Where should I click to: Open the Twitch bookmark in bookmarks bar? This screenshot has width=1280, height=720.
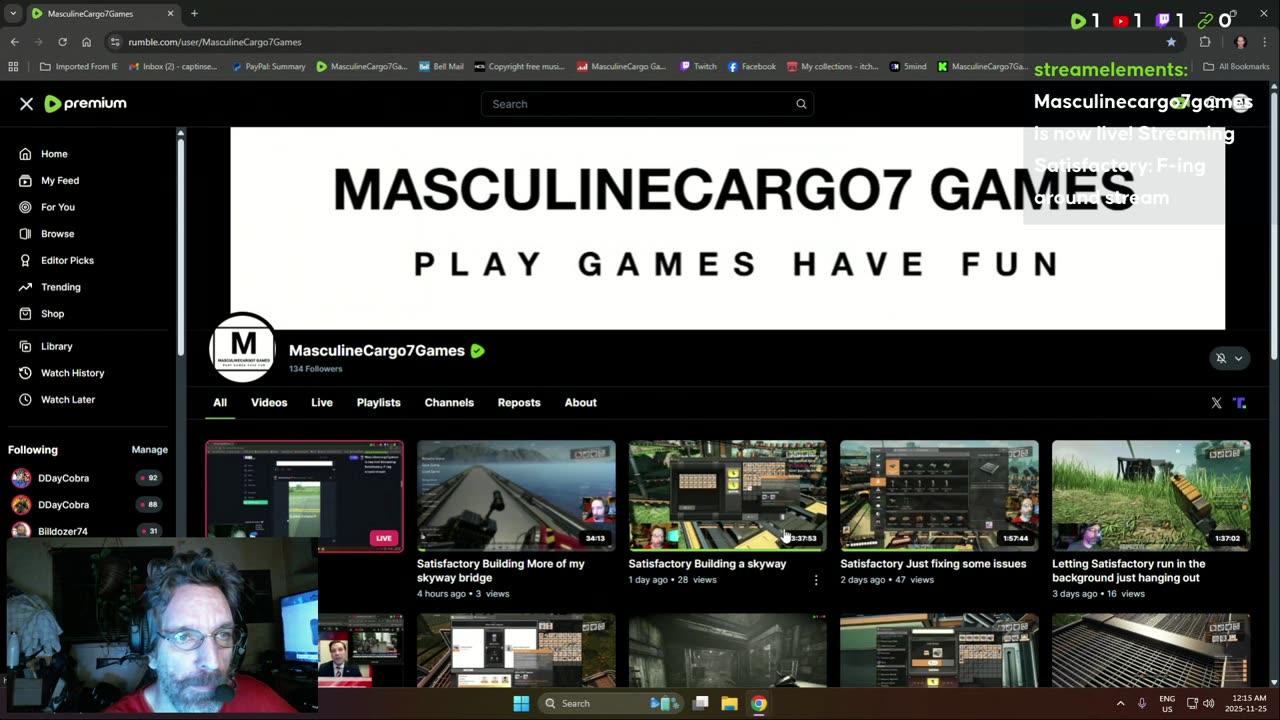click(x=698, y=67)
